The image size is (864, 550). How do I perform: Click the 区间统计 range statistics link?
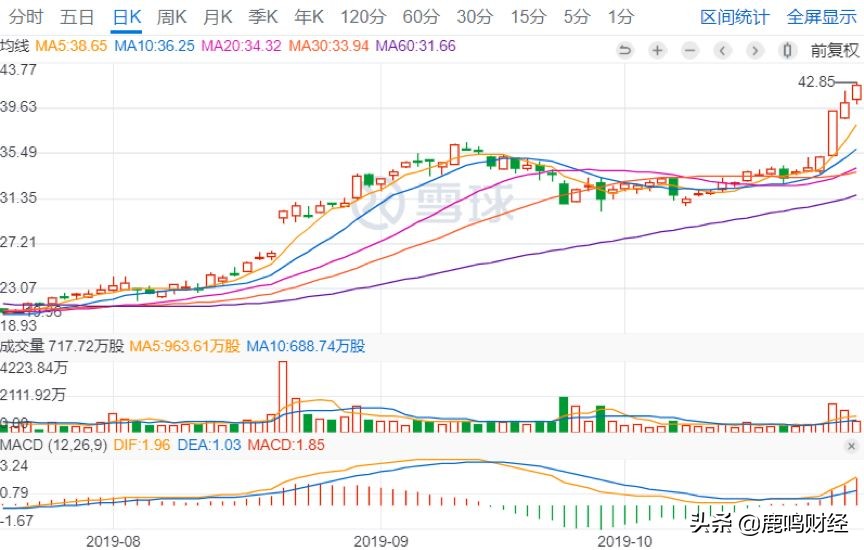tap(735, 17)
